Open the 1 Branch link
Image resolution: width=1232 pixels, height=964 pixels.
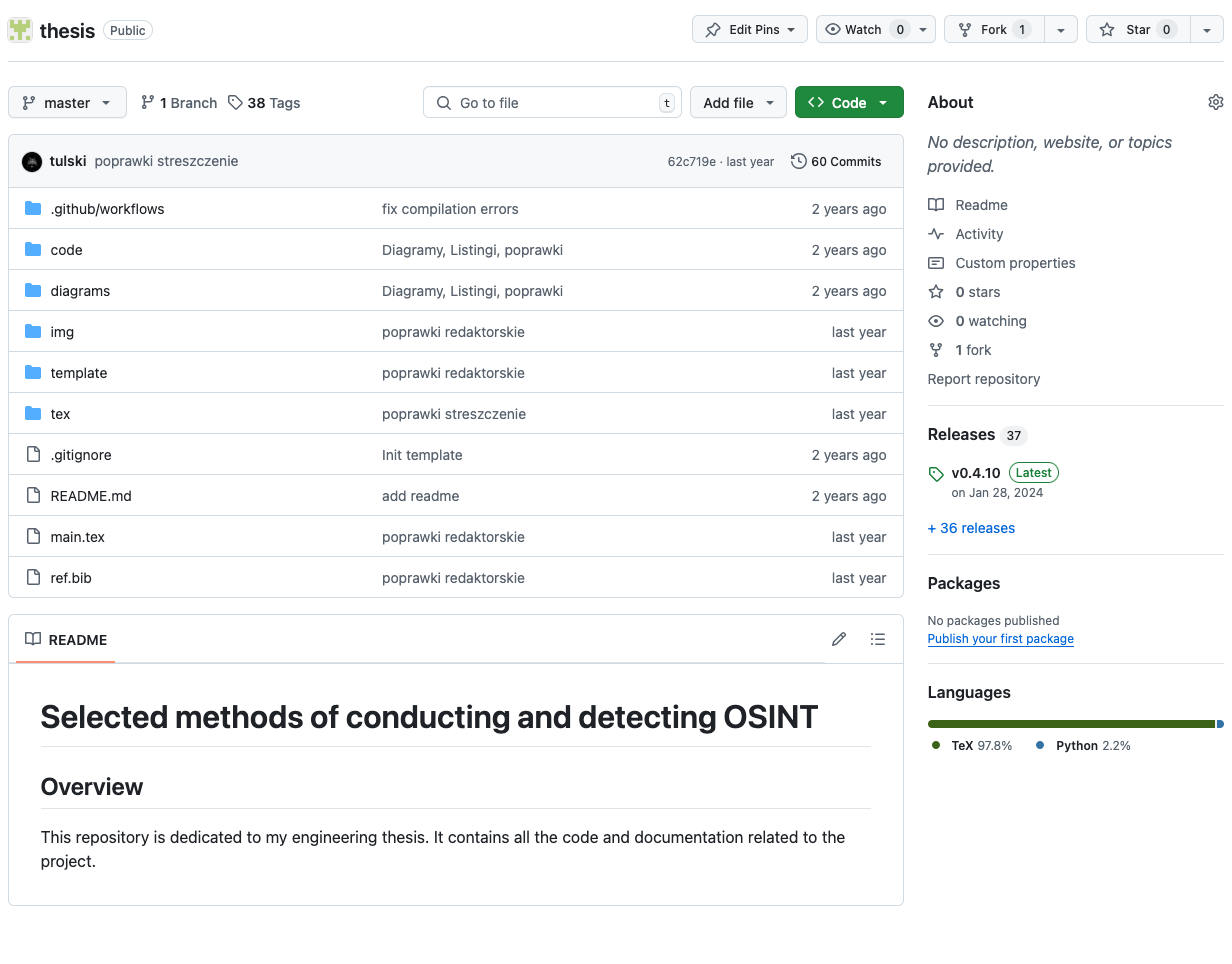pyautogui.click(x=179, y=103)
